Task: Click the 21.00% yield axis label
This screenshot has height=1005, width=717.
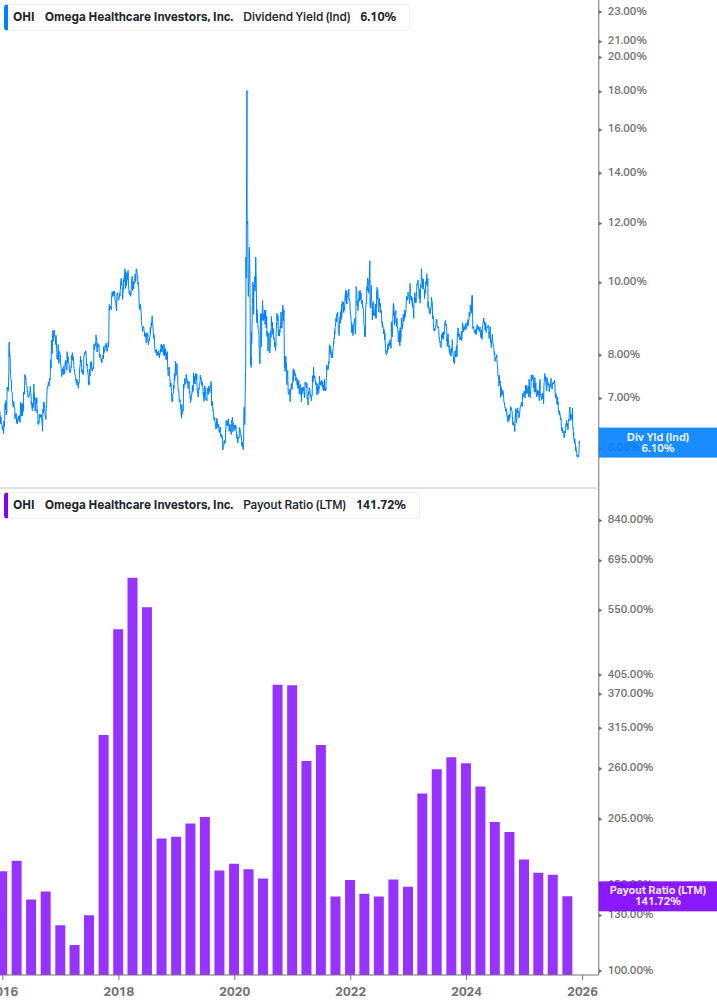Action: 627,40
